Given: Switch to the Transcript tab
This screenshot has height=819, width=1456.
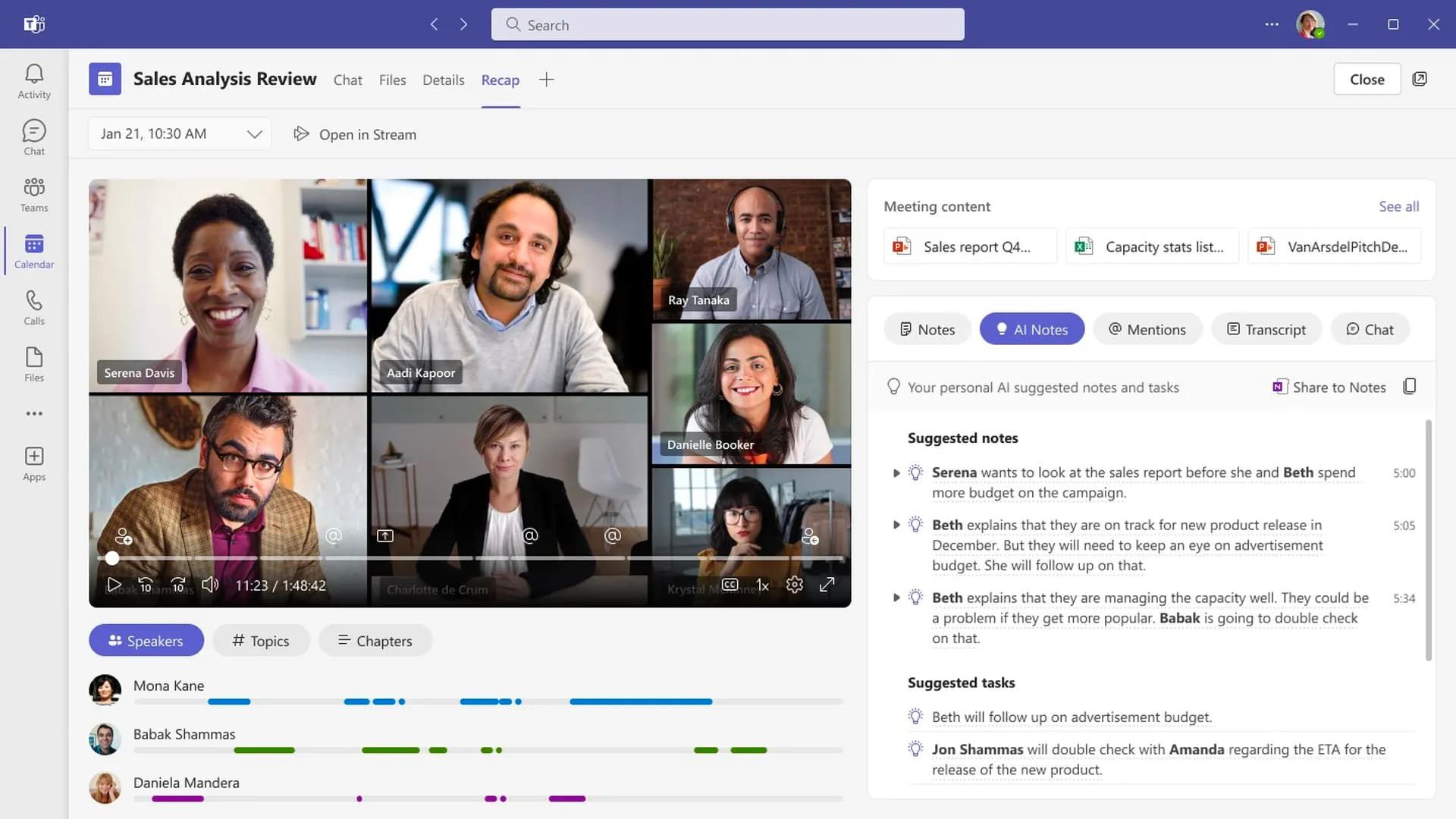Looking at the screenshot, I should (1266, 329).
